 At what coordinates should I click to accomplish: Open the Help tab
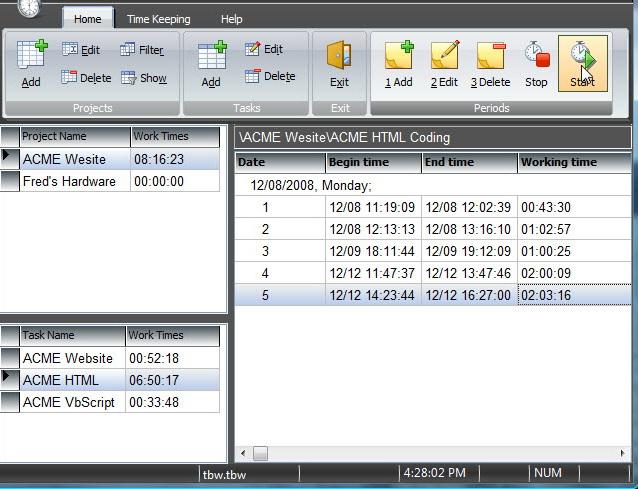click(232, 19)
